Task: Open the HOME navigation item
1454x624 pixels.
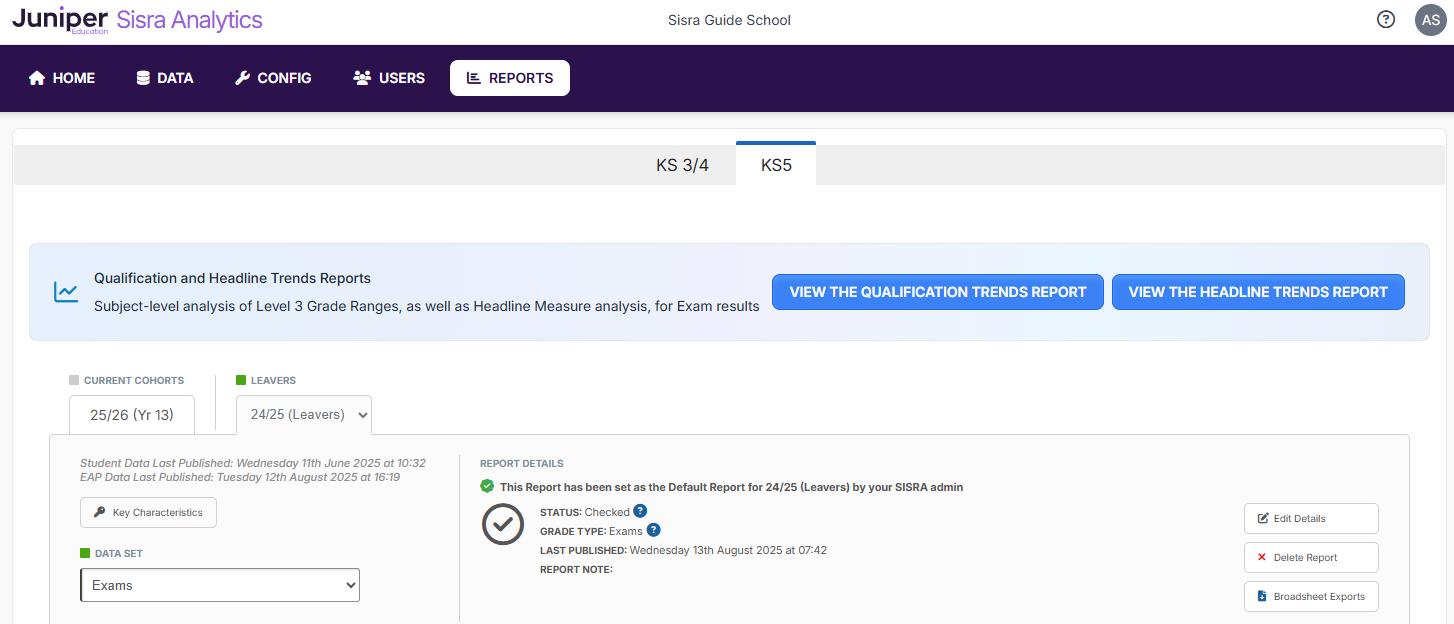Action: 62,78
